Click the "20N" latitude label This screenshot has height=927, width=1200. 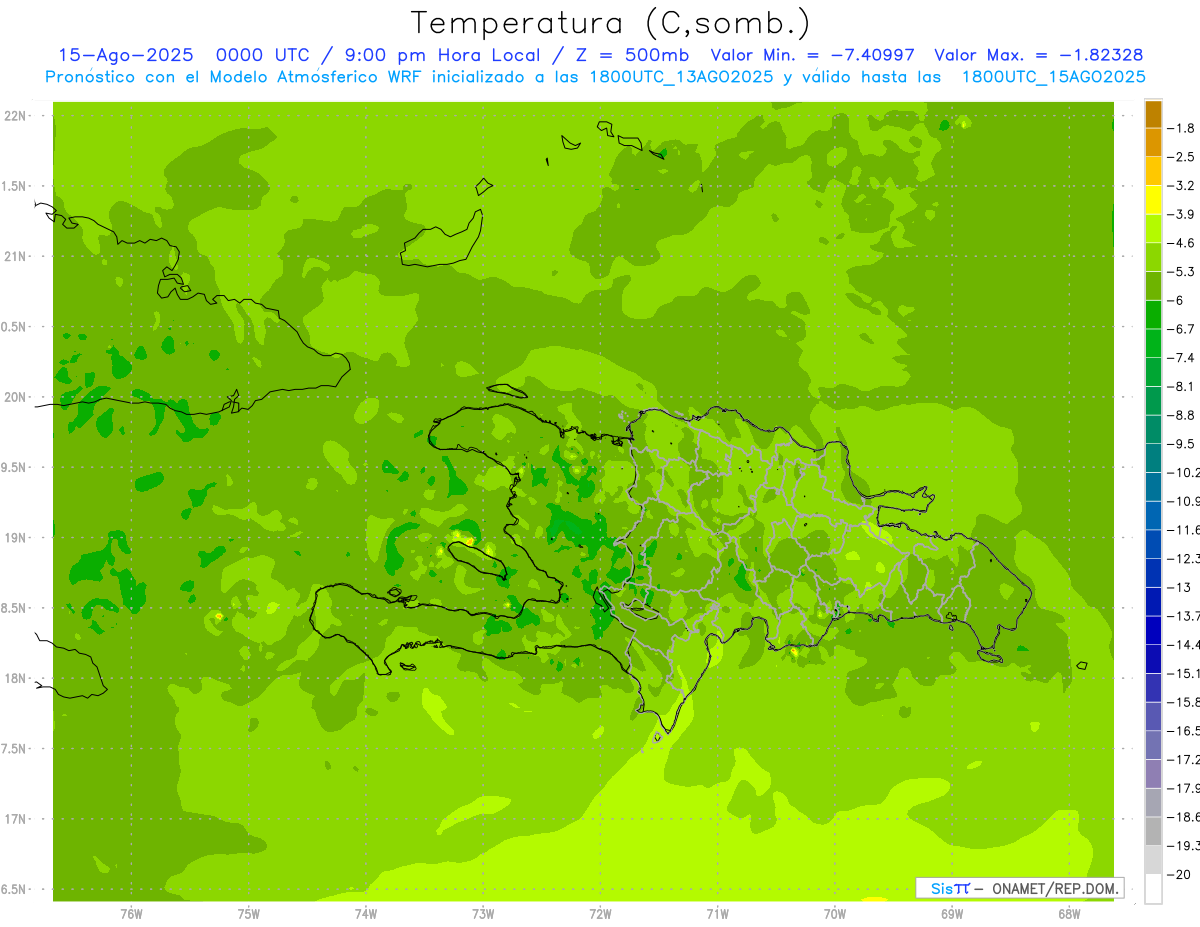[x=16, y=397]
